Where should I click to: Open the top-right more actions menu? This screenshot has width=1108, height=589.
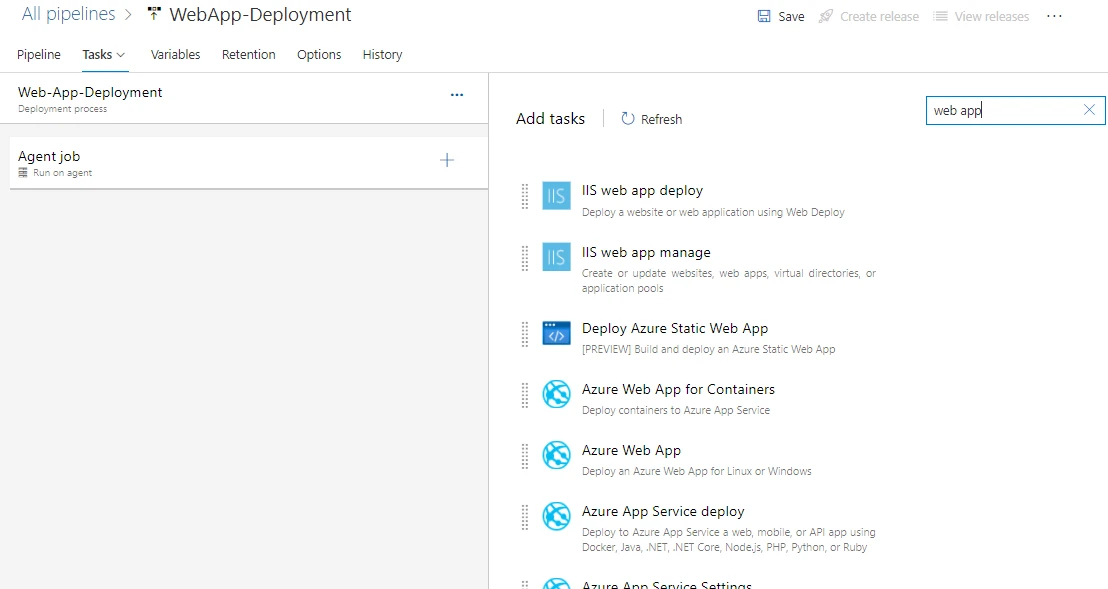[x=1054, y=16]
